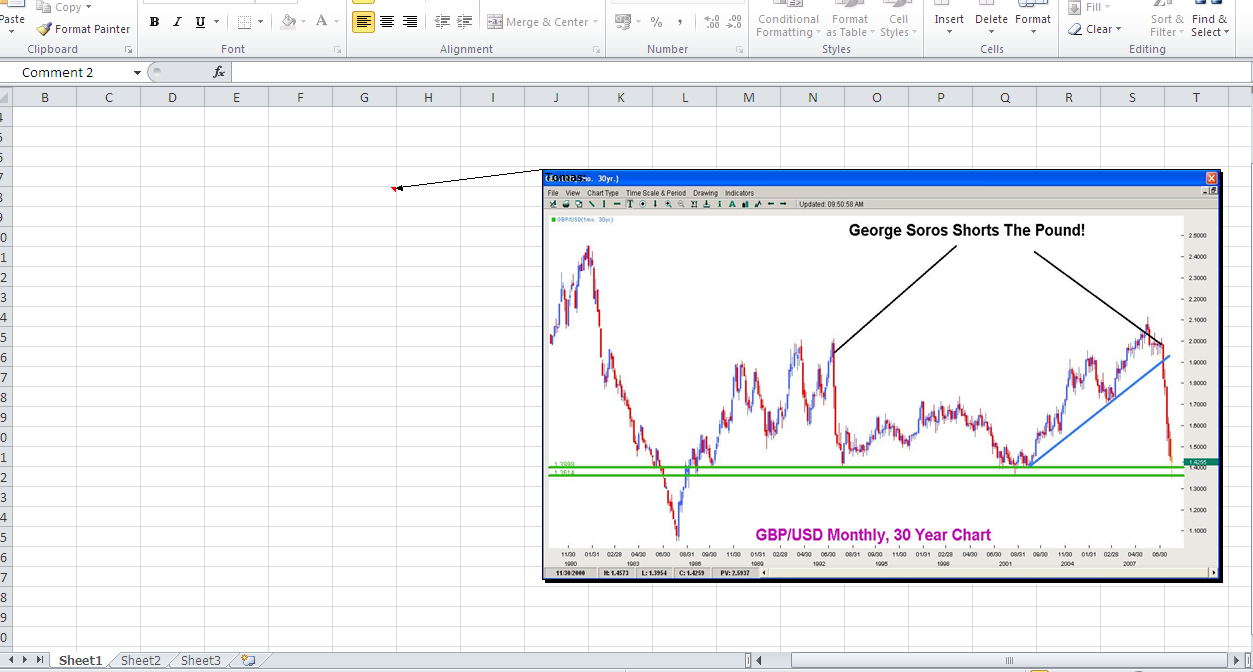
Task: Switch to the Sheet2 tab
Action: tap(140, 660)
